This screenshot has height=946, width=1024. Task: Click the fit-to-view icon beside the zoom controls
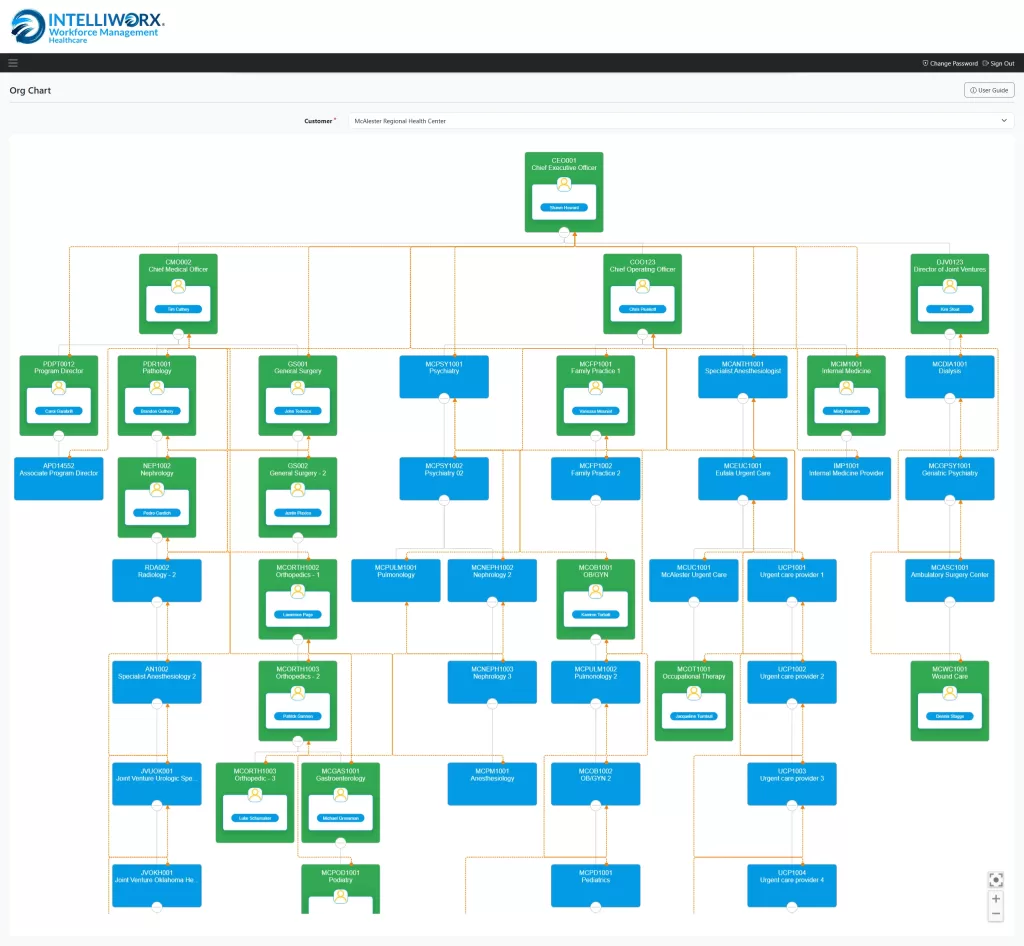tap(995, 879)
